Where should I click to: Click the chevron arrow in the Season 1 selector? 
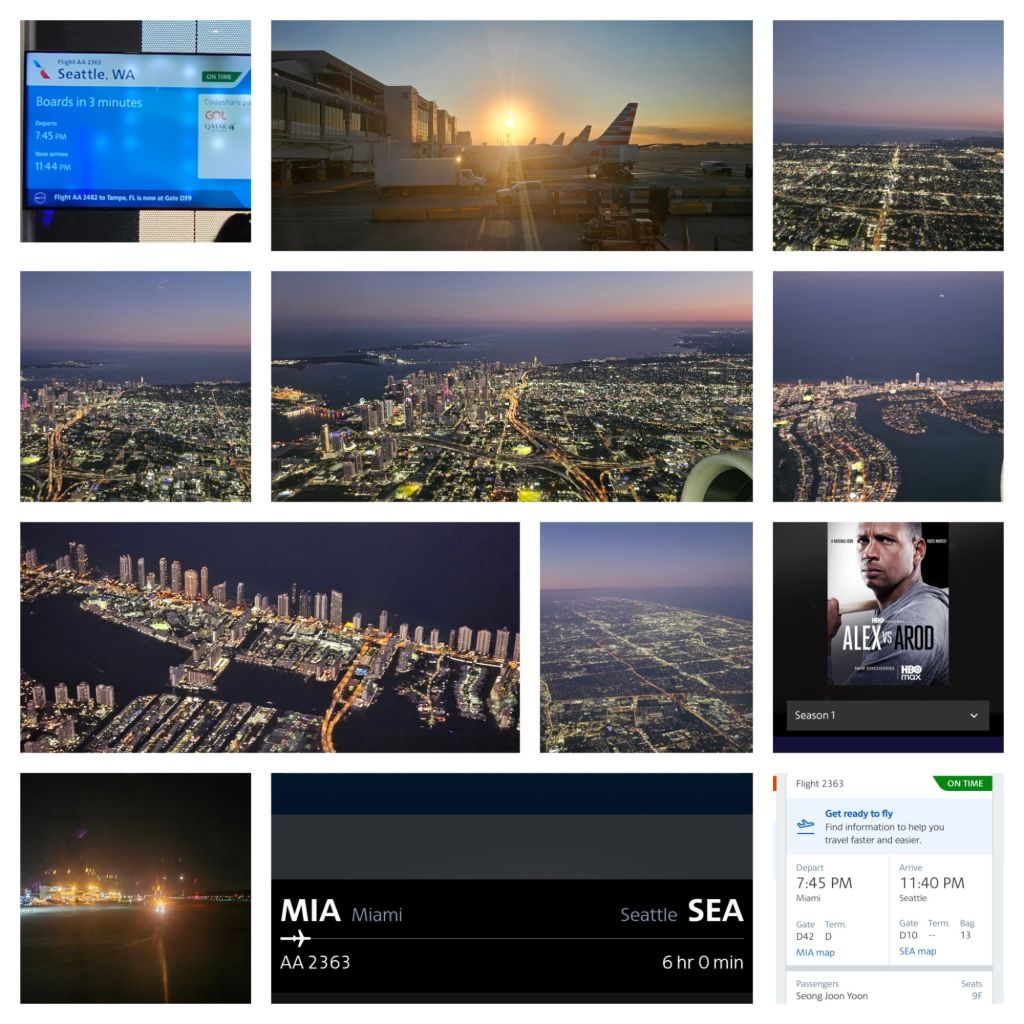tap(974, 716)
